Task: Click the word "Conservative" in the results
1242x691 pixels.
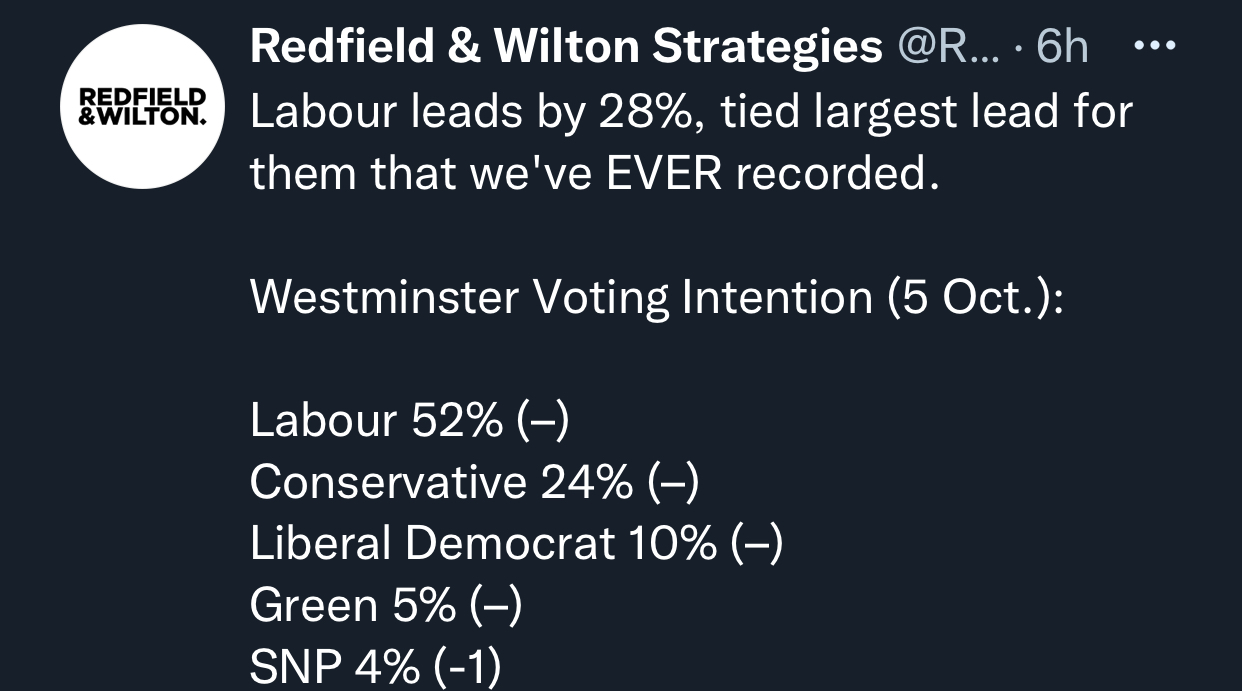Action: coord(388,483)
